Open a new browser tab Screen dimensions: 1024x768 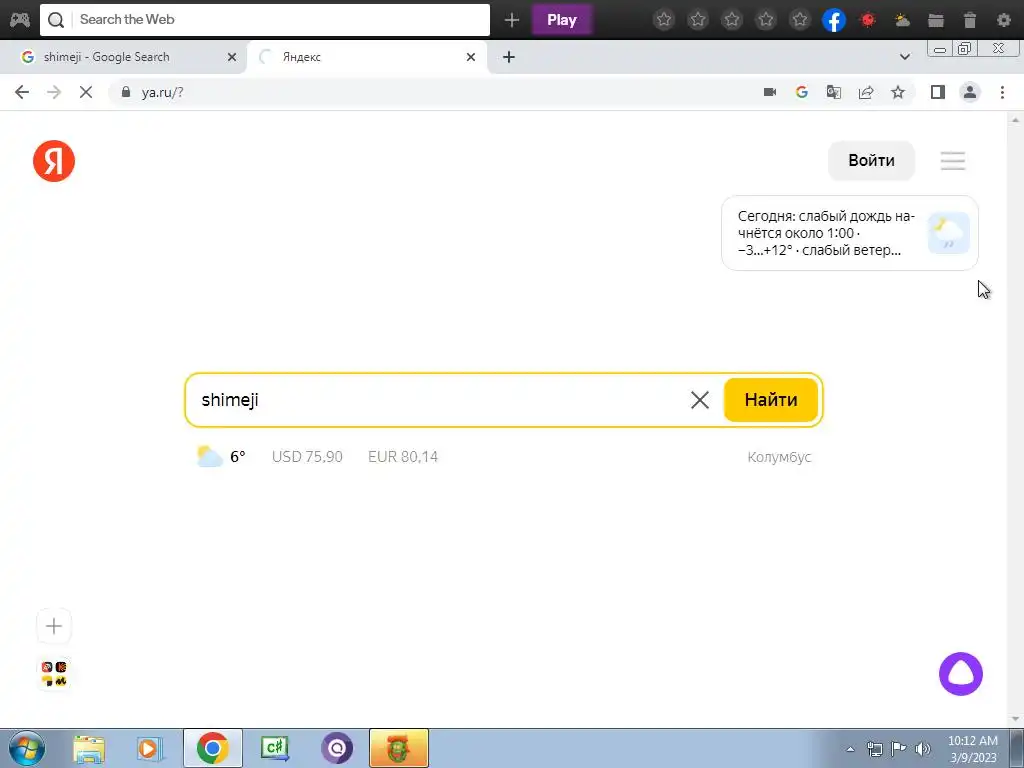509,57
